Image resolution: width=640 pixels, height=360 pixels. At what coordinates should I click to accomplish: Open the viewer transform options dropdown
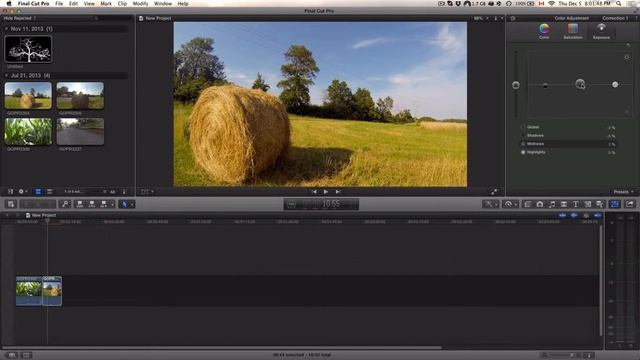(147, 191)
